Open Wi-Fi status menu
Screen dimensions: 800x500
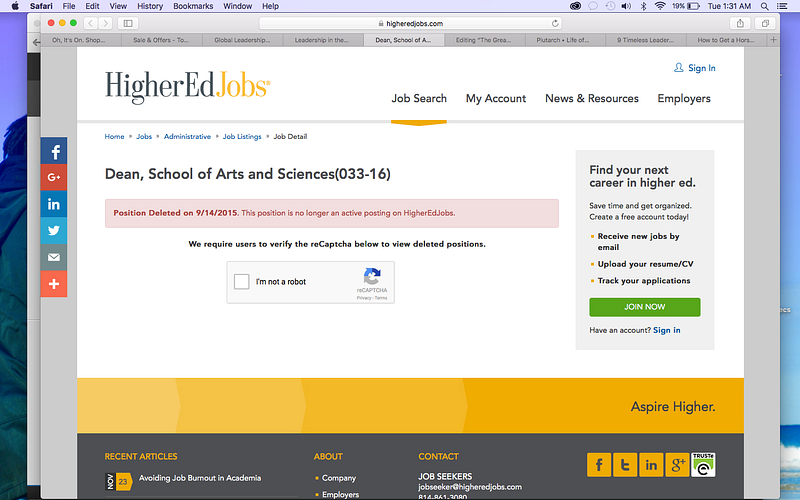click(660, 6)
